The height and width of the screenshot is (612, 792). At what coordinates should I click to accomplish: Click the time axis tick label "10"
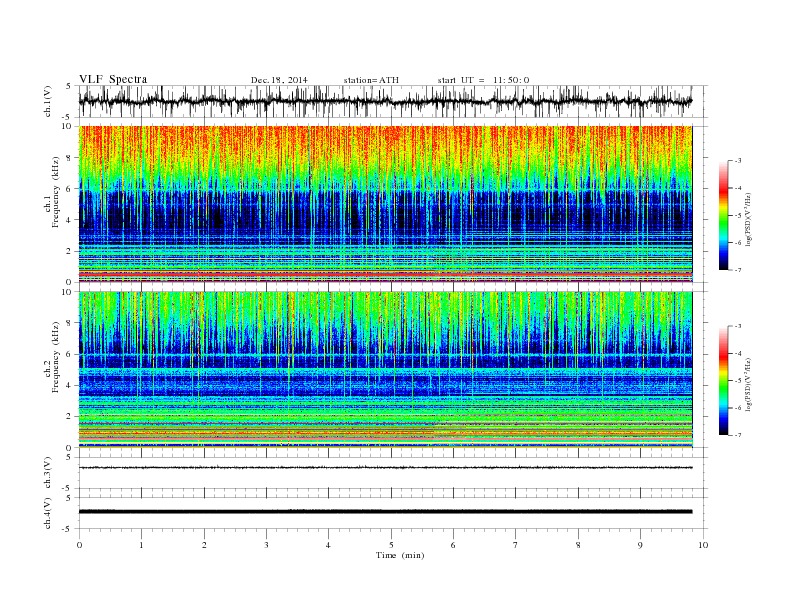pos(703,545)
